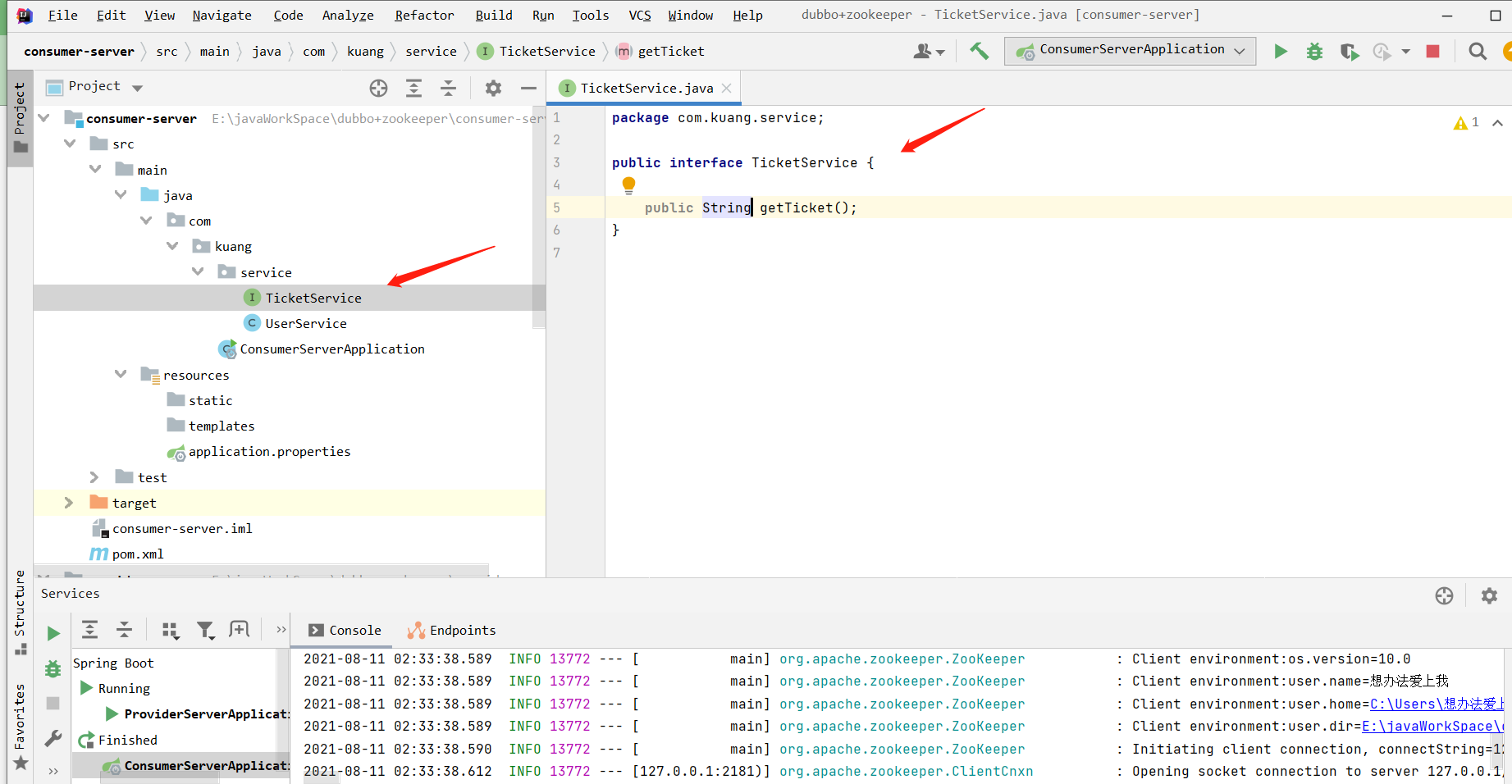Open the Refactor menu
1512x784 pixels.
point(424,15)
